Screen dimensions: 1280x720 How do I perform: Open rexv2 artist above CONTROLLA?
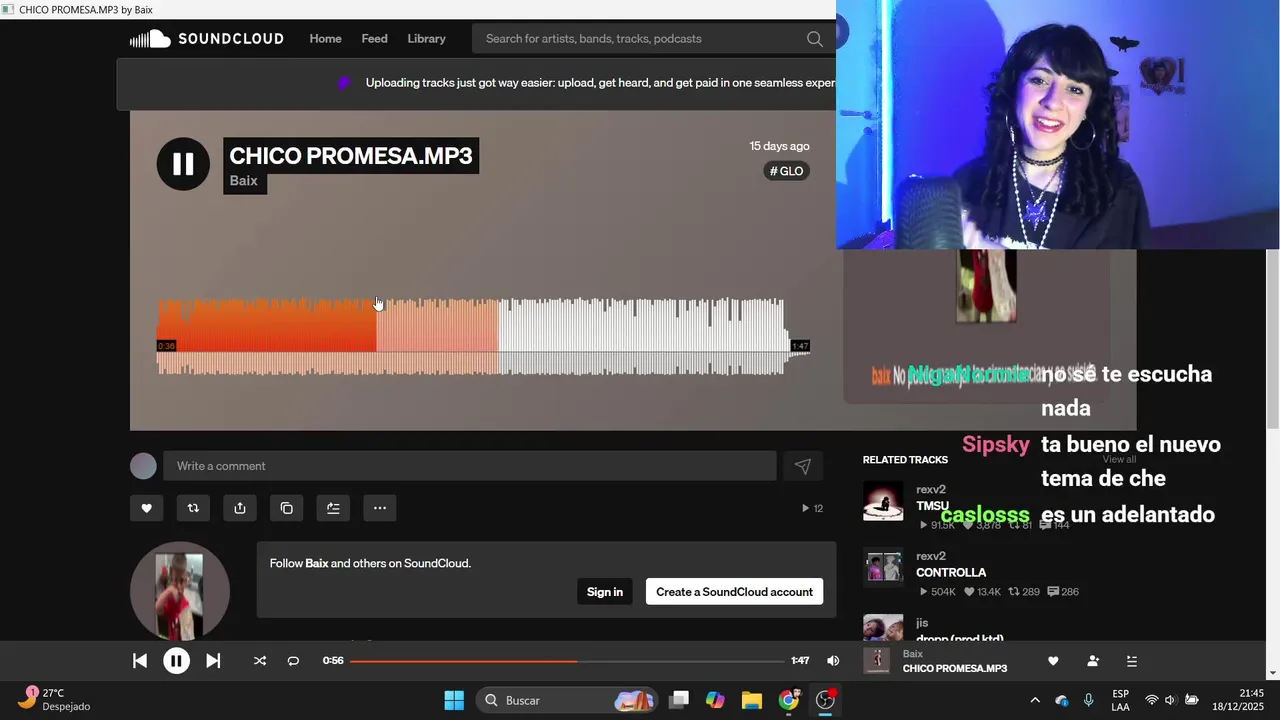(931, 556)
